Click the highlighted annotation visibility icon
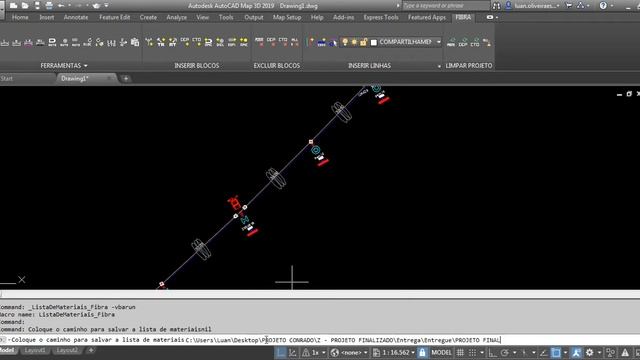Screen dimensions: 640x360 pos(576,352)
